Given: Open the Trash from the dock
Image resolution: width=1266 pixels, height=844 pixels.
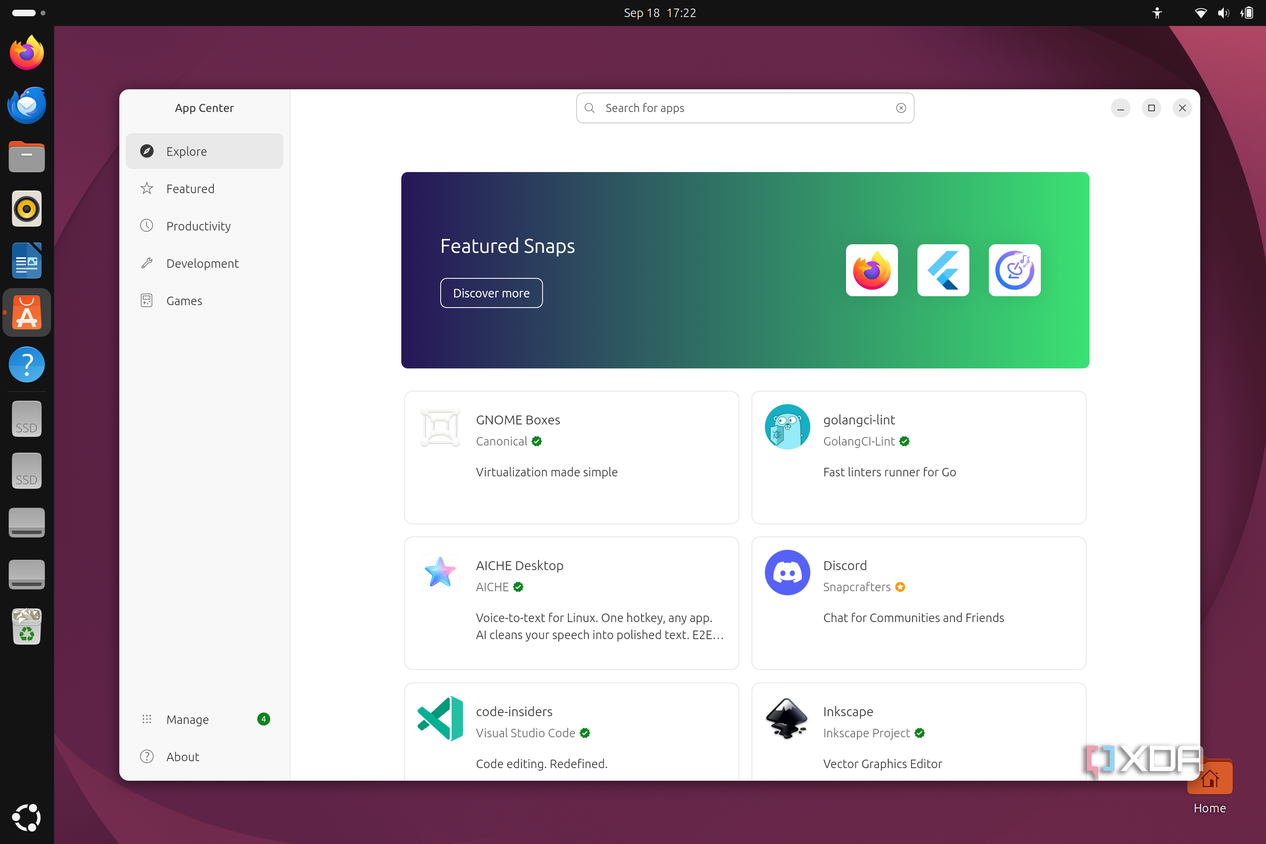Looking at the screenshot, I should click(x=27, y=627).
